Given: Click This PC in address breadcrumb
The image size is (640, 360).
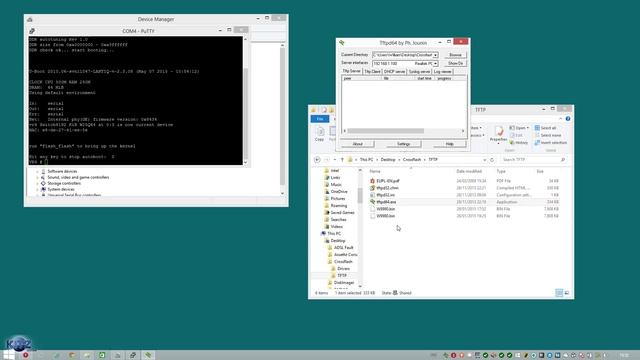Looking at the screenshot, I should pyautogui.click(x=366, y=160).
